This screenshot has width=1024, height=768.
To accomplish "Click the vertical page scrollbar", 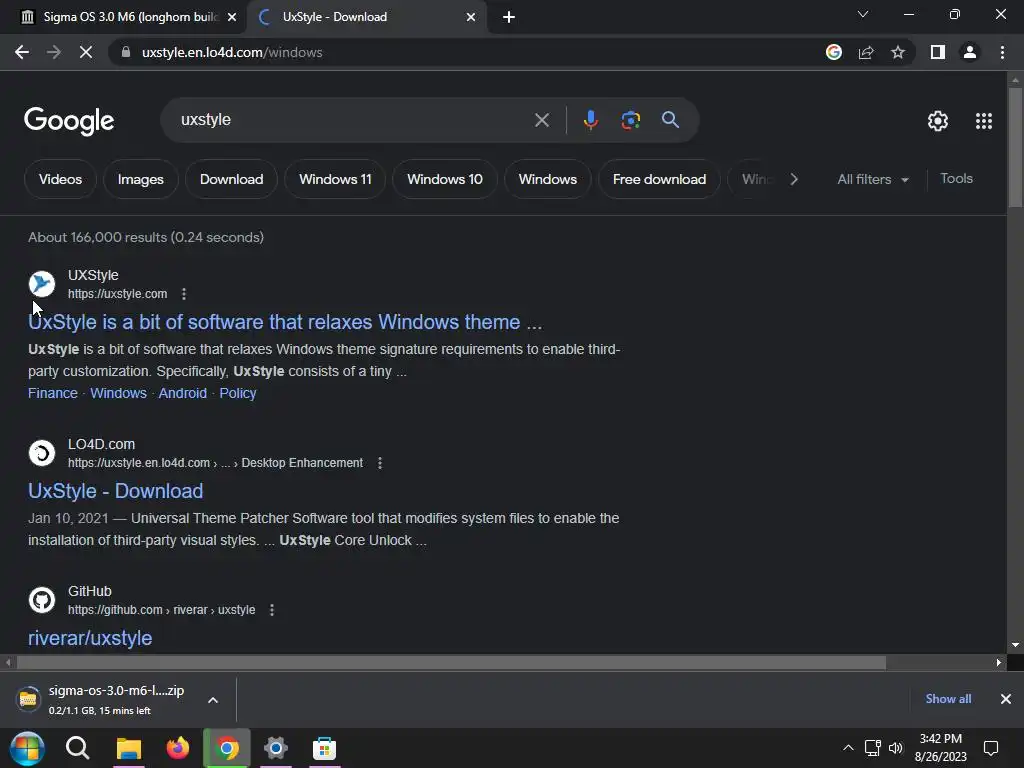I will pyautogui.click(x=1015, y=148).
